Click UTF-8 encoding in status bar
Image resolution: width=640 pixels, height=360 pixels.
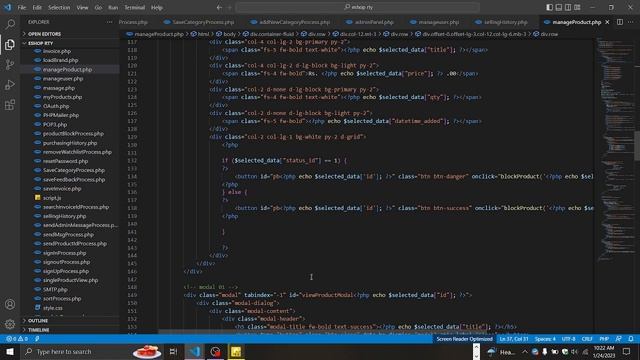[x=569, y=339]
